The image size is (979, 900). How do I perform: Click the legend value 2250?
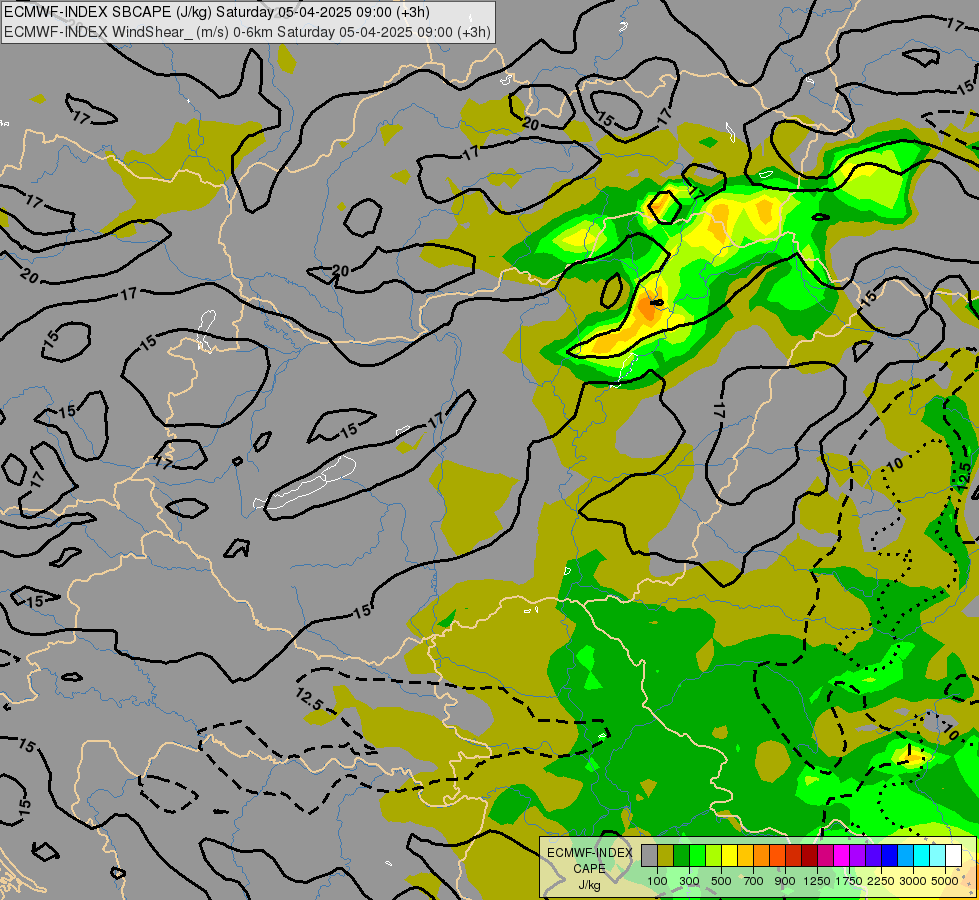point(881,881)
